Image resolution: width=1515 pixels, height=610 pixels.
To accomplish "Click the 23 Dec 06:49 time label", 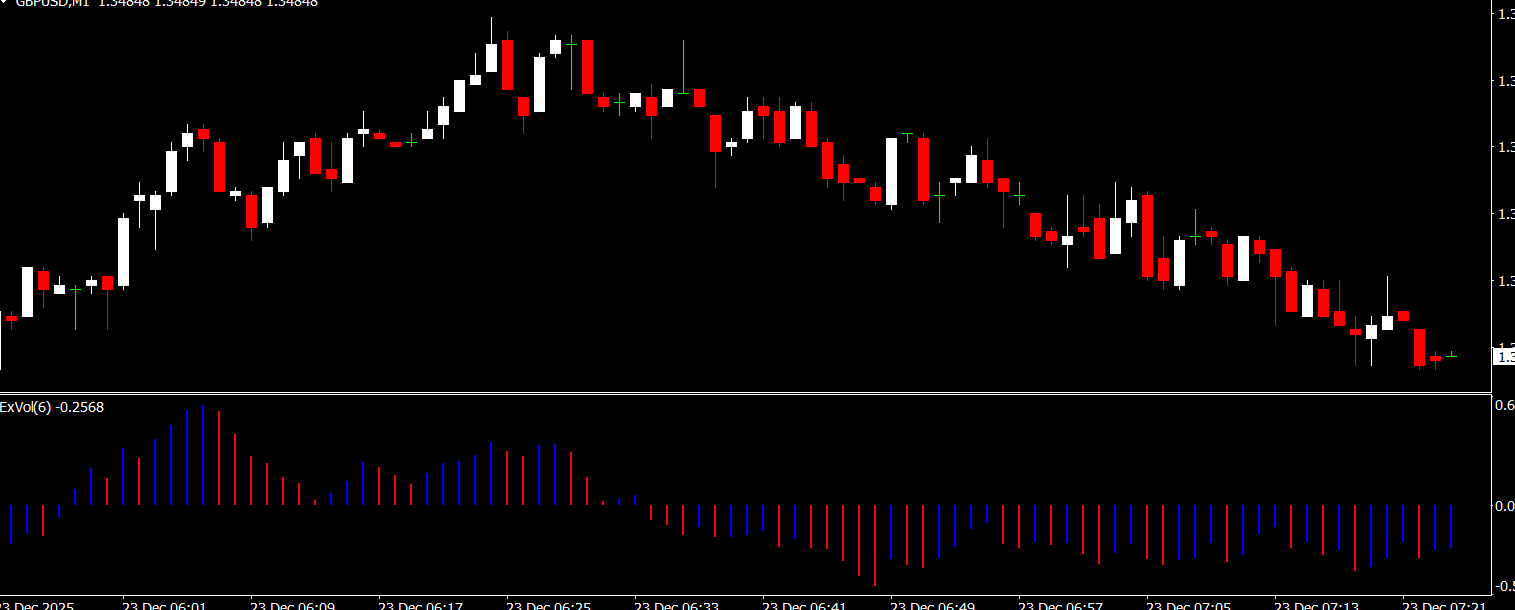I will point(932,604).
